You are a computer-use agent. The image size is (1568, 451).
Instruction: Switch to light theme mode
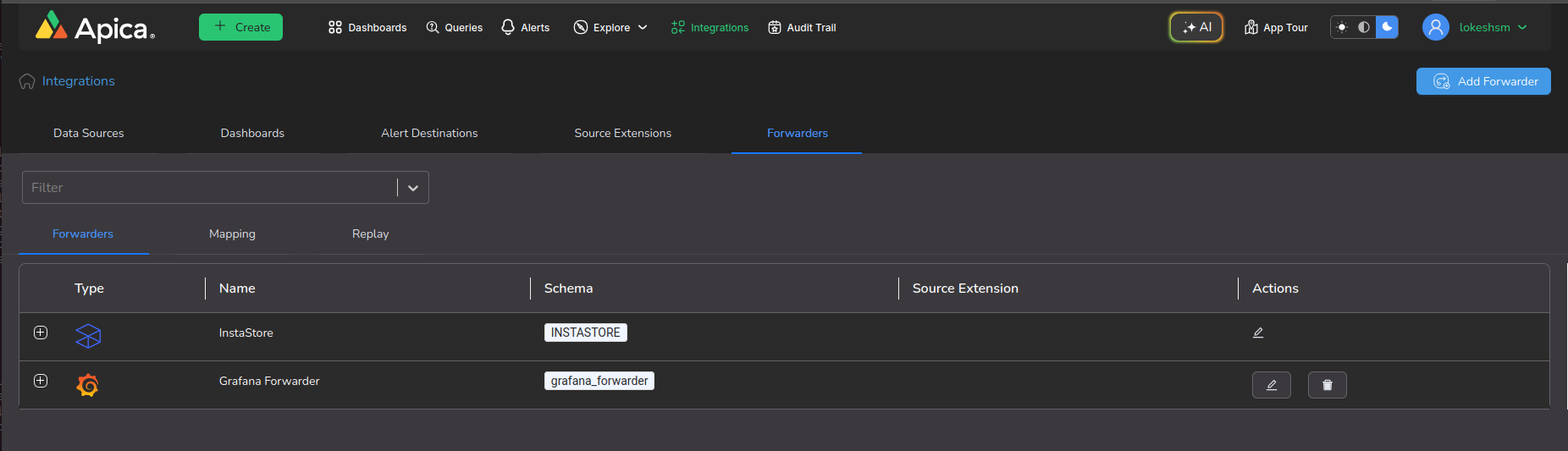click(1342, 27)
